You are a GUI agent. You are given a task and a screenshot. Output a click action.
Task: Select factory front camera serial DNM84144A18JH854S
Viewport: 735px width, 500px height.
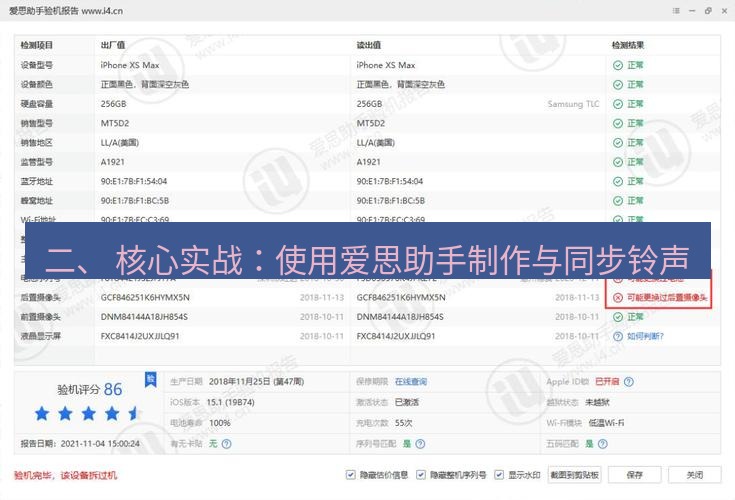click(x=144, y=317)
